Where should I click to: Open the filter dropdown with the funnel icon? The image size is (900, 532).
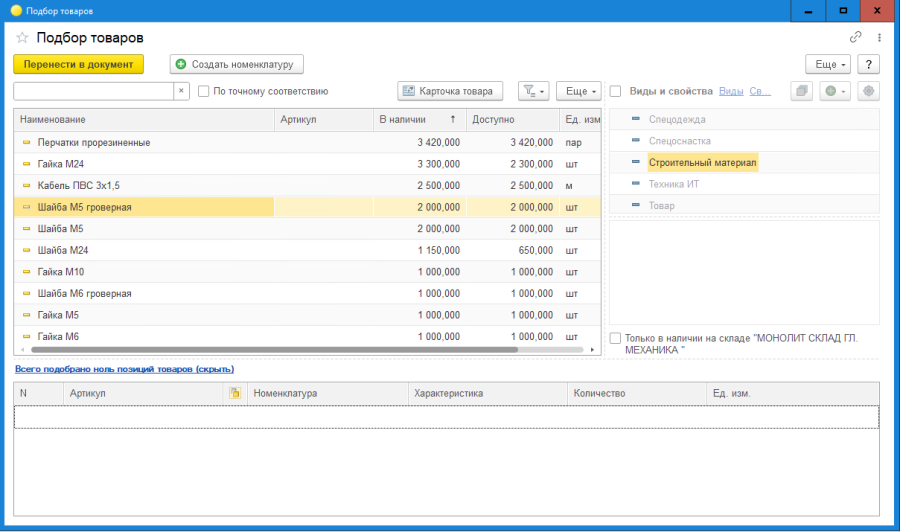(x=534, y=91)
